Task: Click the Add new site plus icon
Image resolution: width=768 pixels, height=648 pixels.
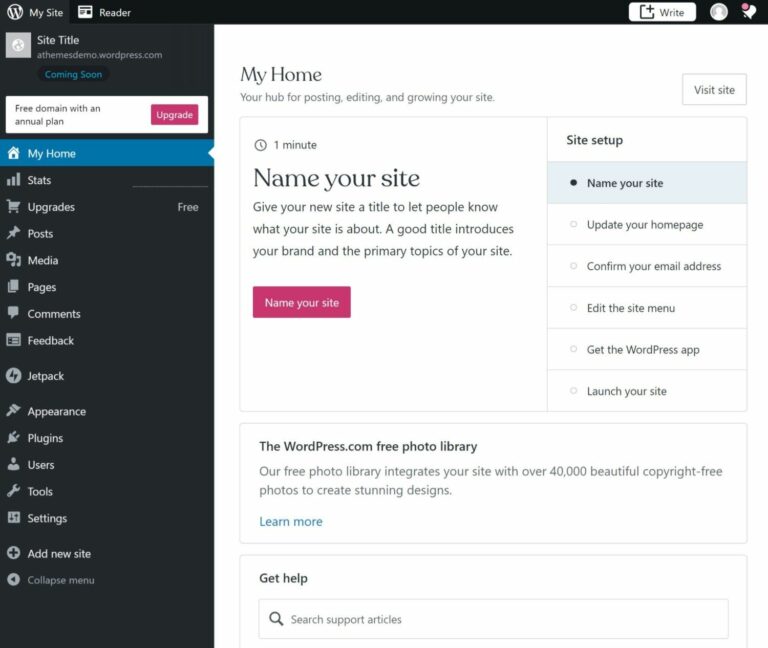Action: click(x=14, y=553)
